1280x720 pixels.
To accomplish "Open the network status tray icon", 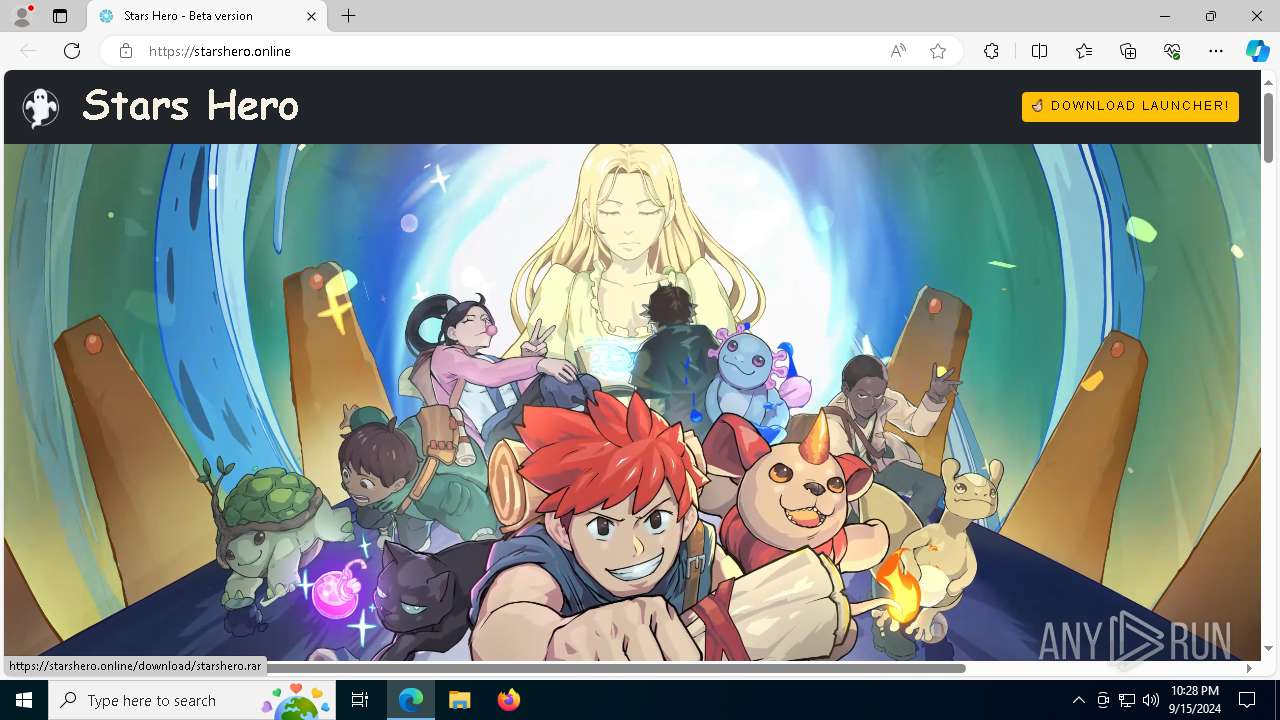I will point(1127,700).
